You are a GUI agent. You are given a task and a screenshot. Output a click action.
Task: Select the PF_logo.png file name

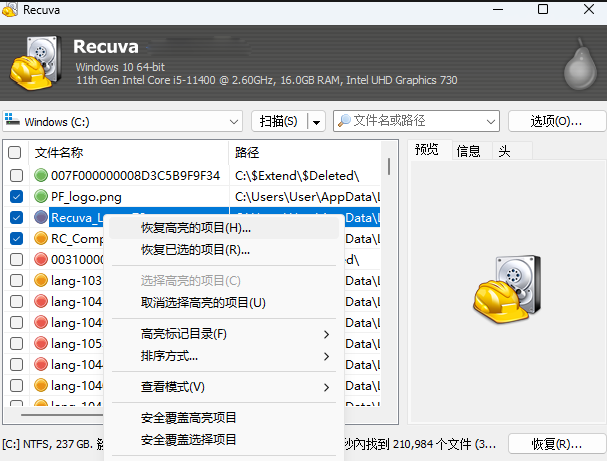click(86, 197)
